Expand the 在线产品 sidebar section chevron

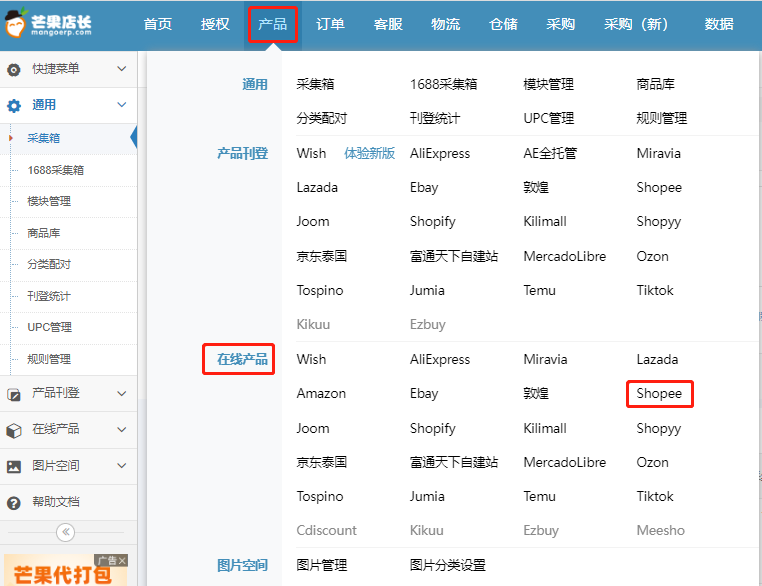(122, 429)
